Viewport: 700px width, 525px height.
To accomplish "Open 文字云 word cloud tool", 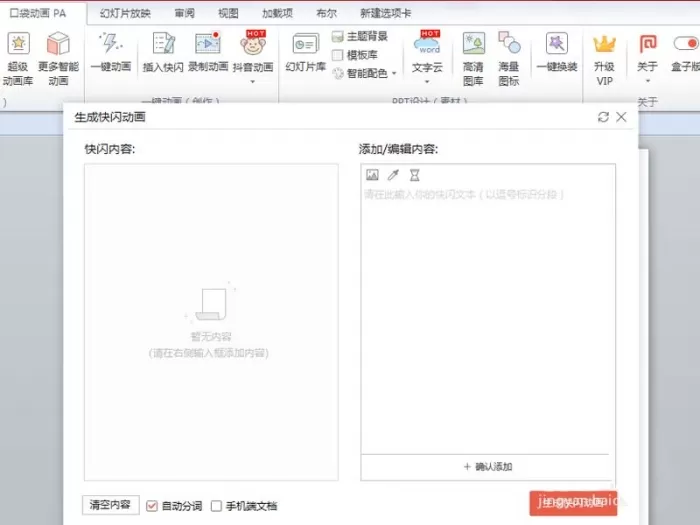I will [427, 52].
